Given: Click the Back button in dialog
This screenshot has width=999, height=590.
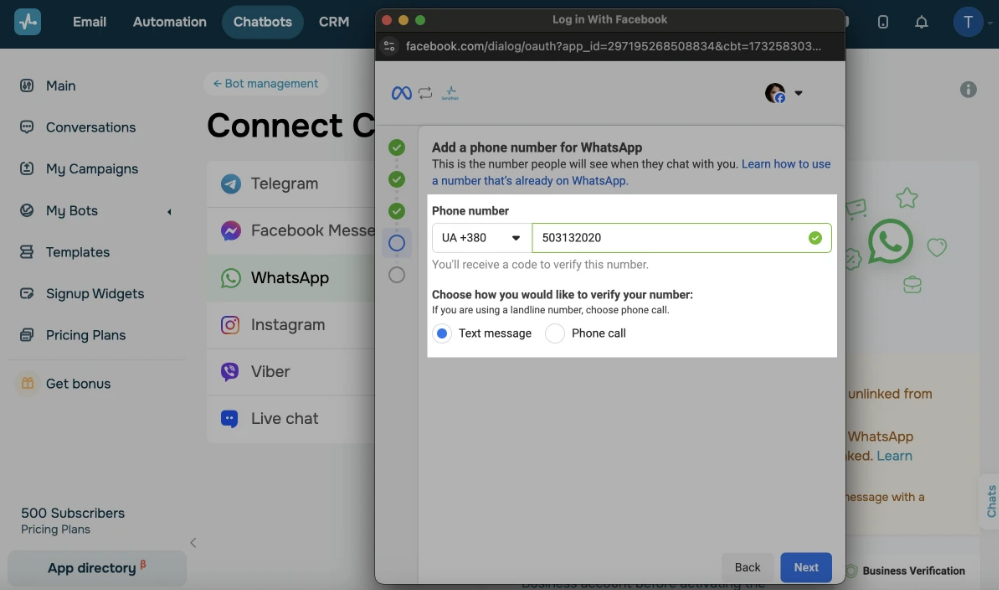Looking at the screenshot, I should click(x=747, y=567).
